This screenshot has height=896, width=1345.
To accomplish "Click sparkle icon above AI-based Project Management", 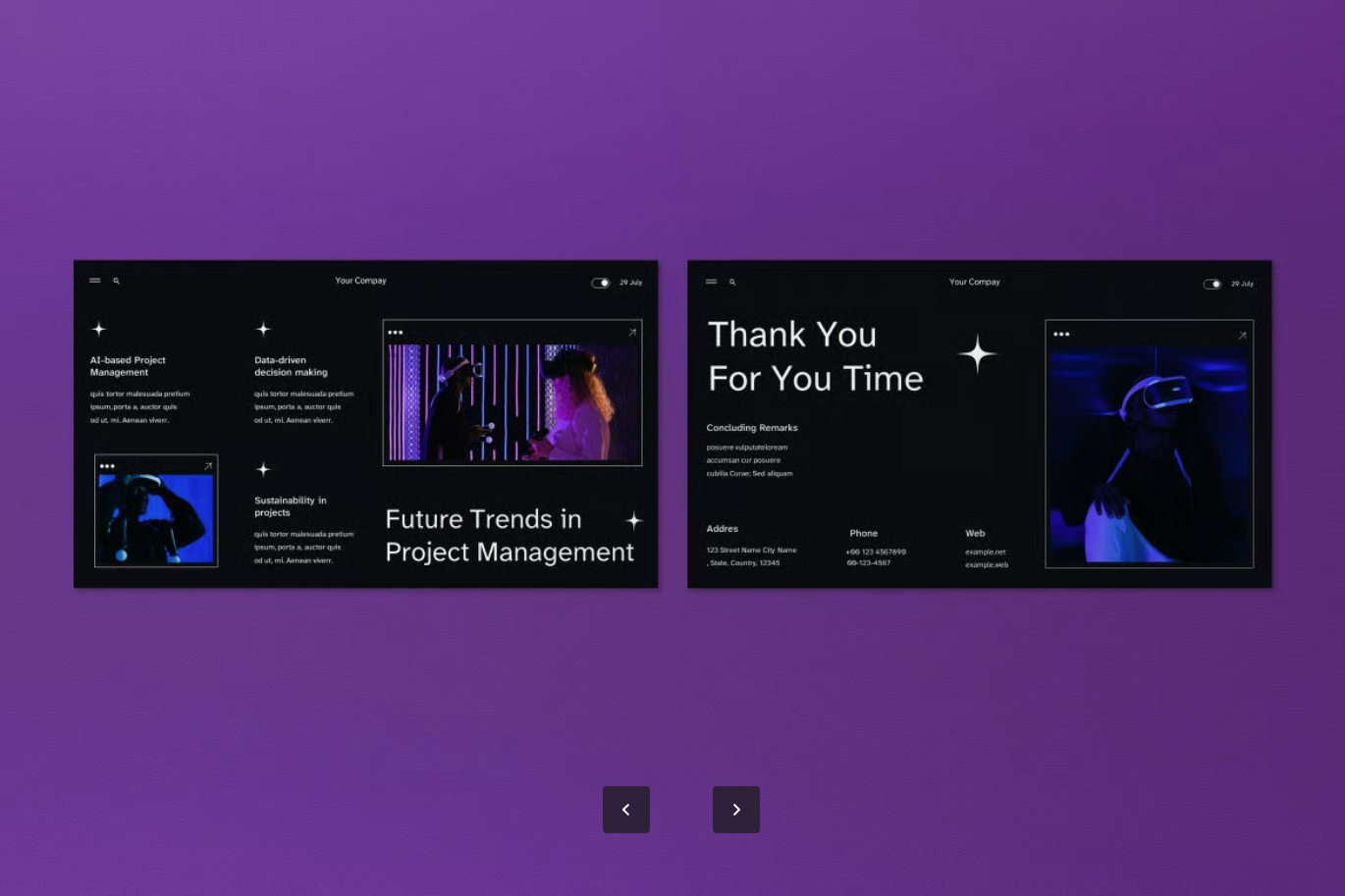I will [98, 329].
